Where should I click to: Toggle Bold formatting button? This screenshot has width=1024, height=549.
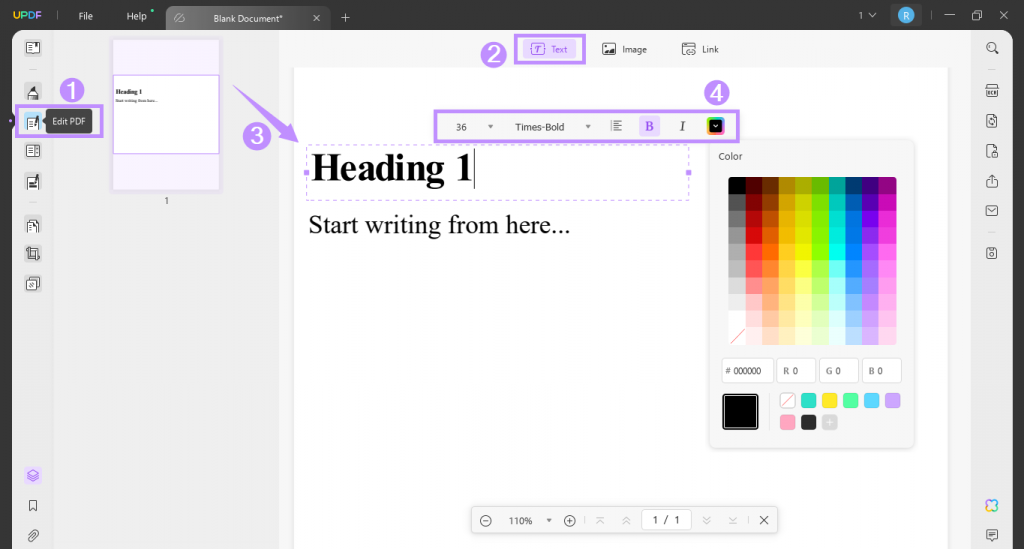649,127
